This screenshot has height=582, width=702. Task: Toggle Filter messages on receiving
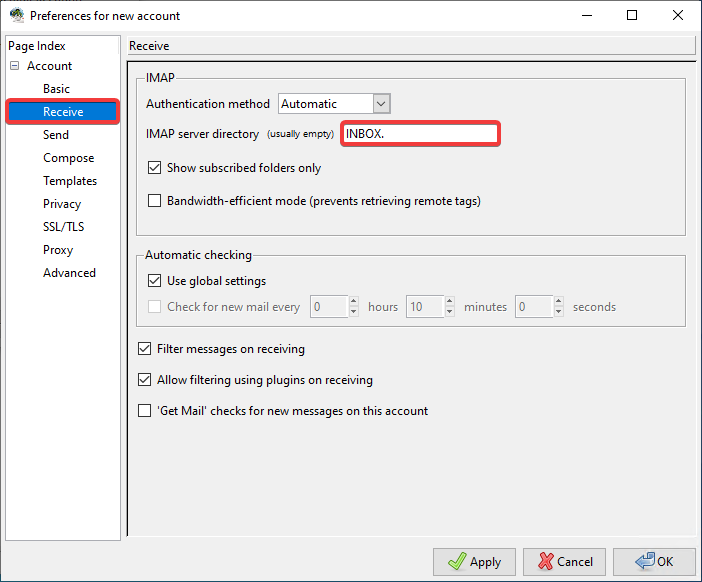coord(145,350)
